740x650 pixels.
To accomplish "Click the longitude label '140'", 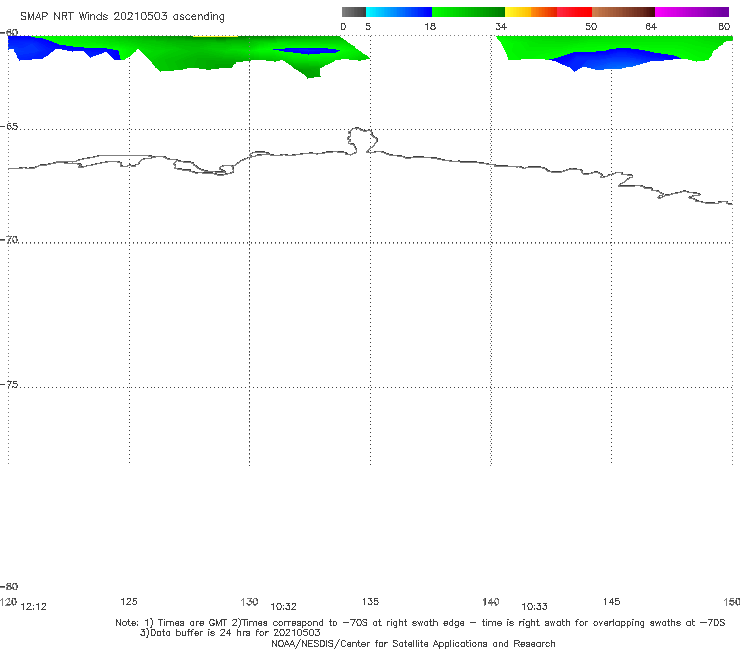I will pos(491,601).
